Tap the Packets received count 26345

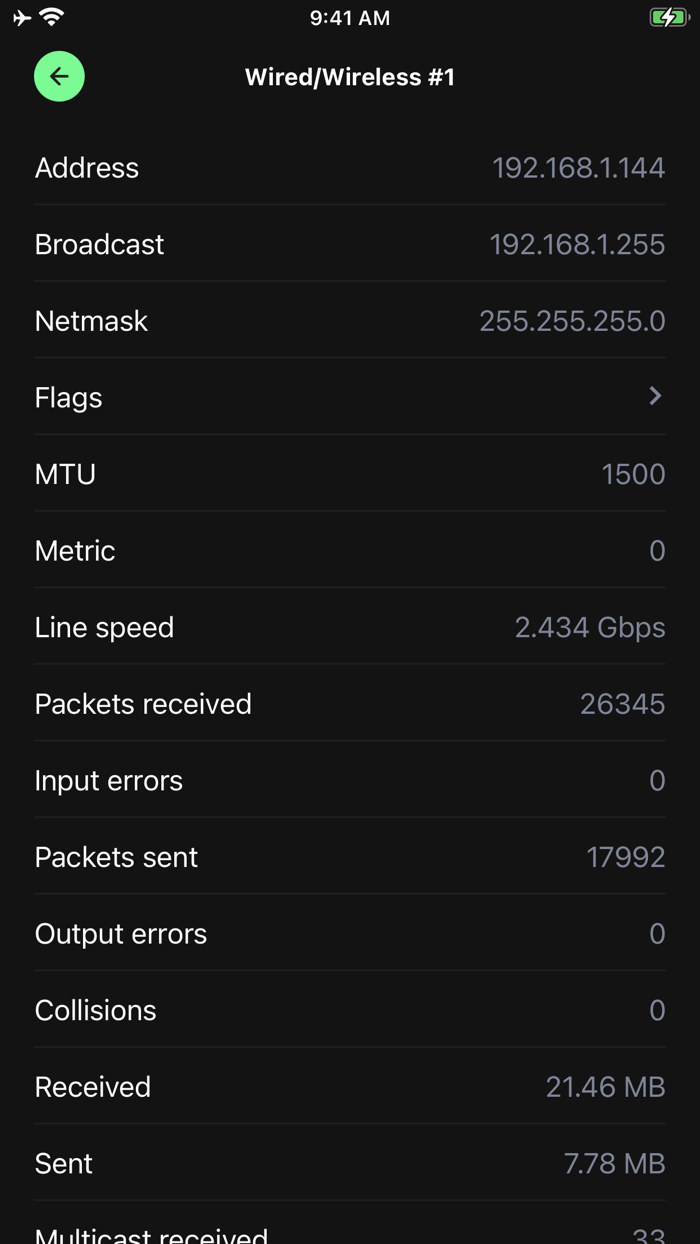tap(622, 704)
